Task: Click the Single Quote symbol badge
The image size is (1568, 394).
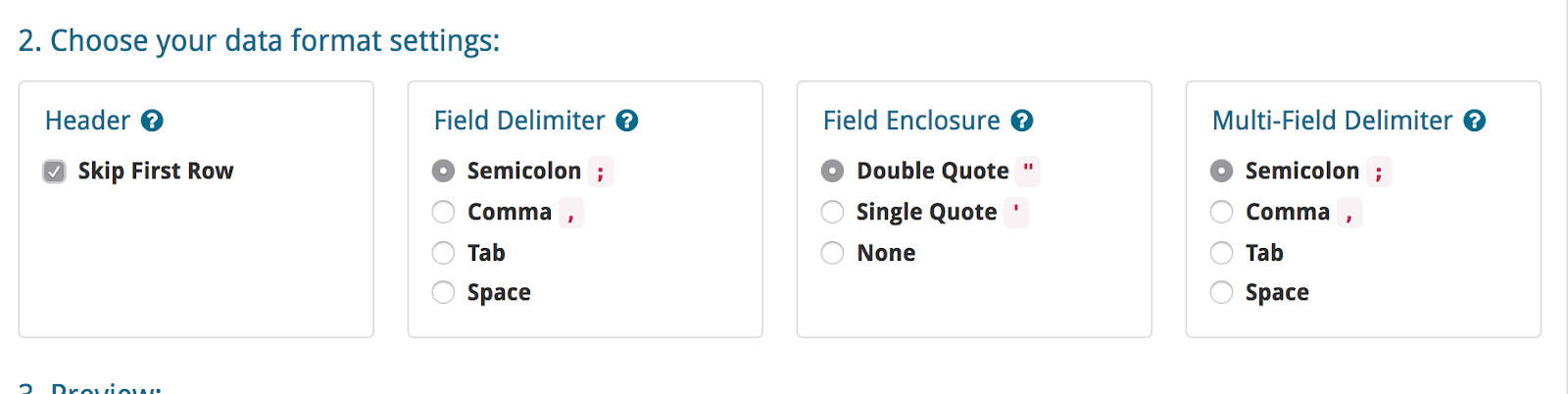Action: (x=1016, y=212)
